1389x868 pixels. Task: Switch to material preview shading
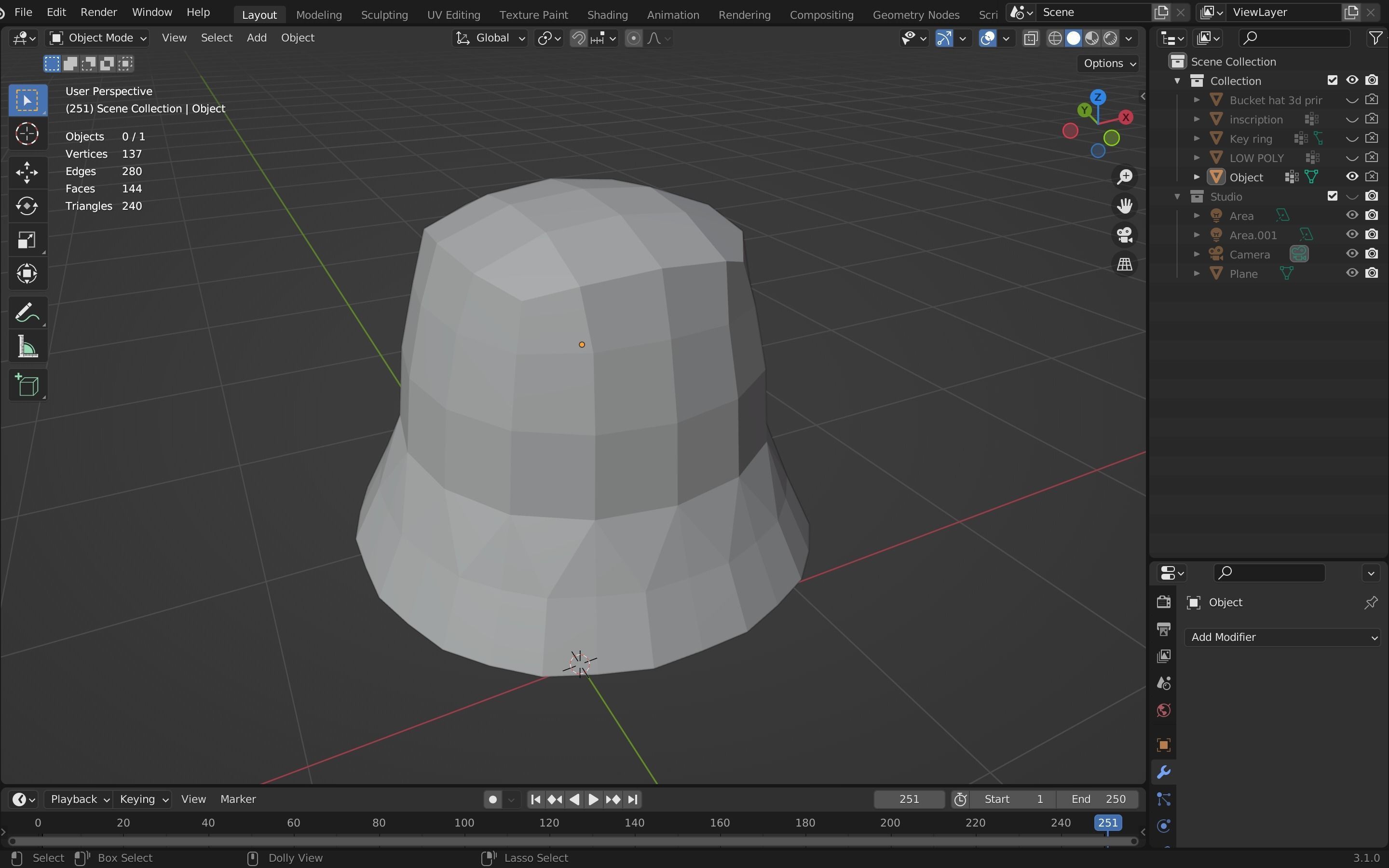(x=1092, y=39)
